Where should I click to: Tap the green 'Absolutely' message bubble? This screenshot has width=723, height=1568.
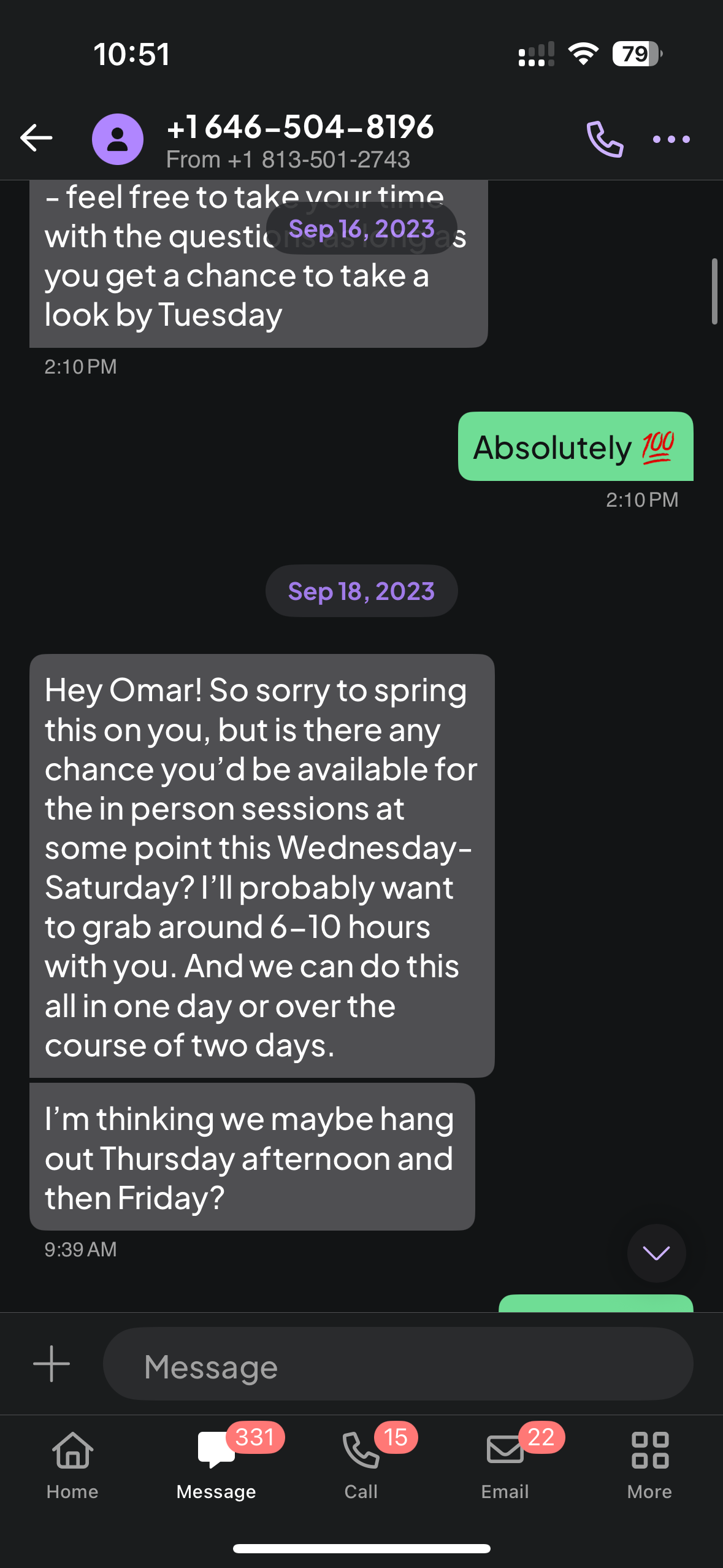(x=575, y=447)
